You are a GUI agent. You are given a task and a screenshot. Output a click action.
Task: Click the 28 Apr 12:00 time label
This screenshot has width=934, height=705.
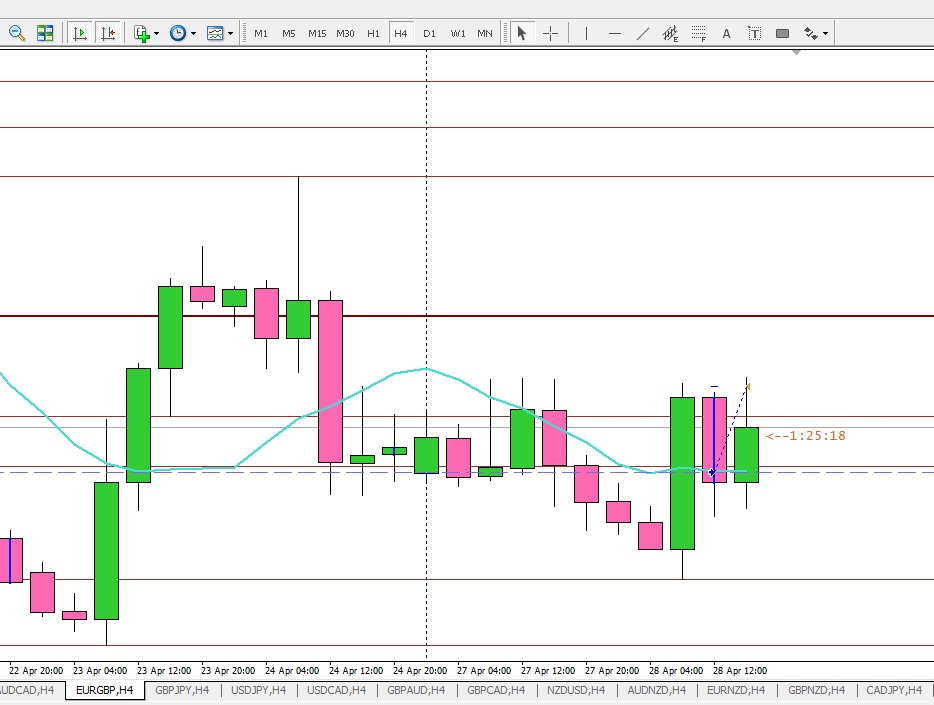pyautogui.click(x=740, y=670)
